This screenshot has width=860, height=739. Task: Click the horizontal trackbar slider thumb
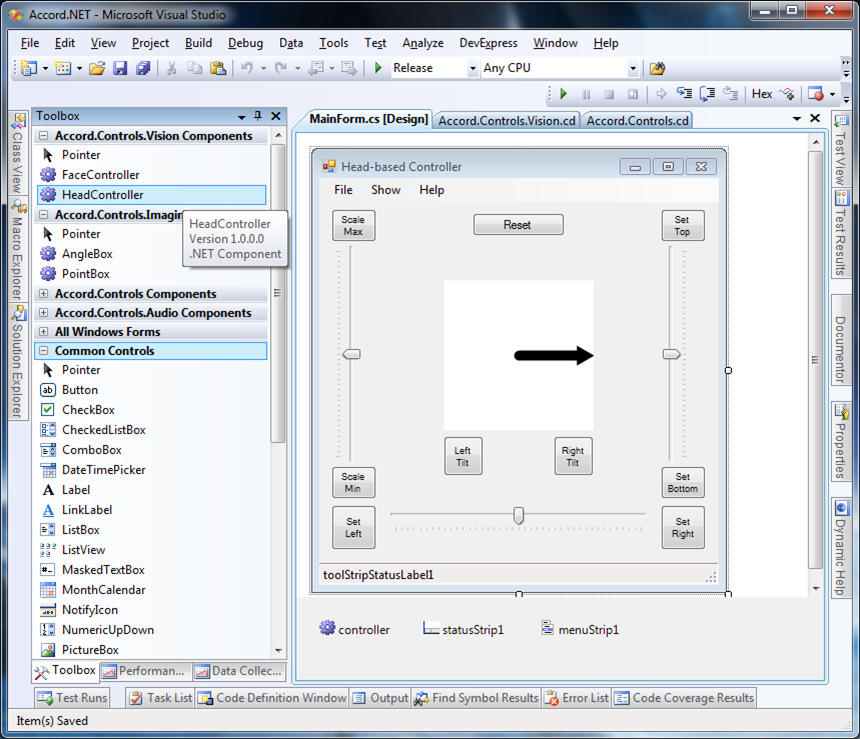coord(518,515)
